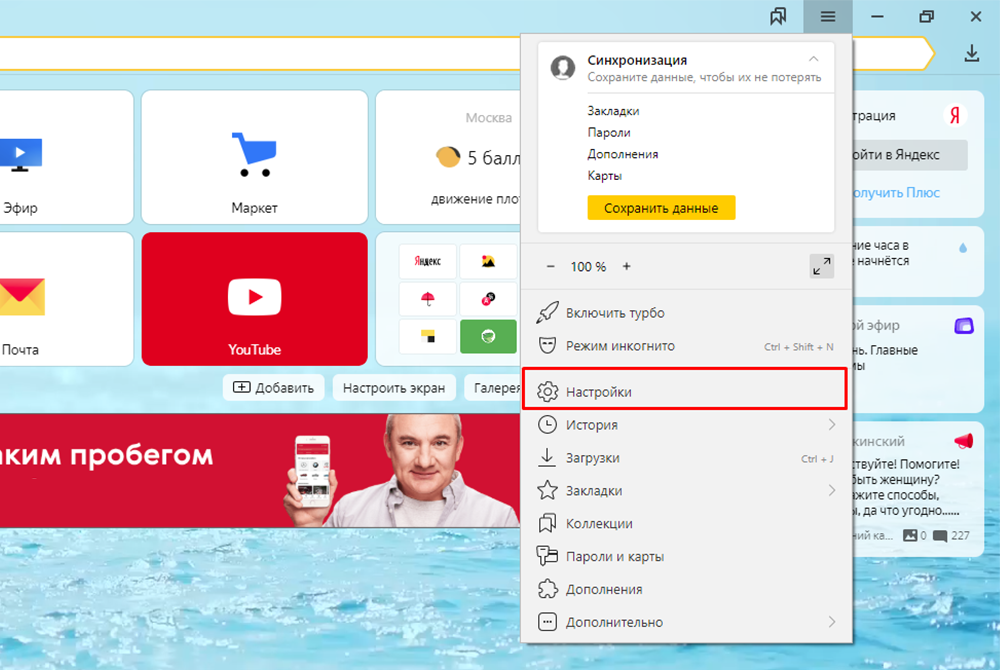1000x670 pixels.
Task: Click the Настроить экран button
Action: click(x=394, y=388)
